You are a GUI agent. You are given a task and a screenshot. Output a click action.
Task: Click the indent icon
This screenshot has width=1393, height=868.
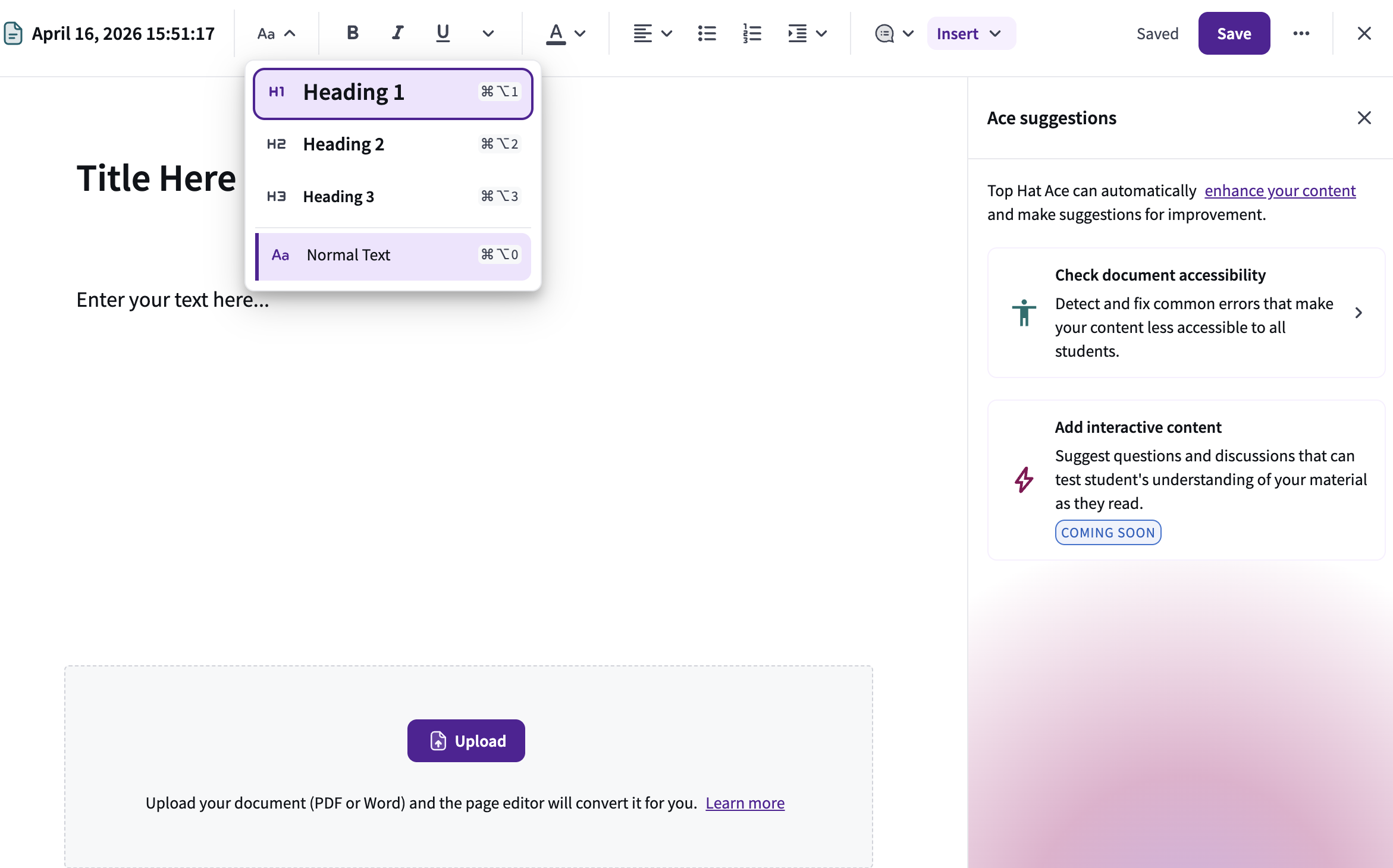click(797, 33)
